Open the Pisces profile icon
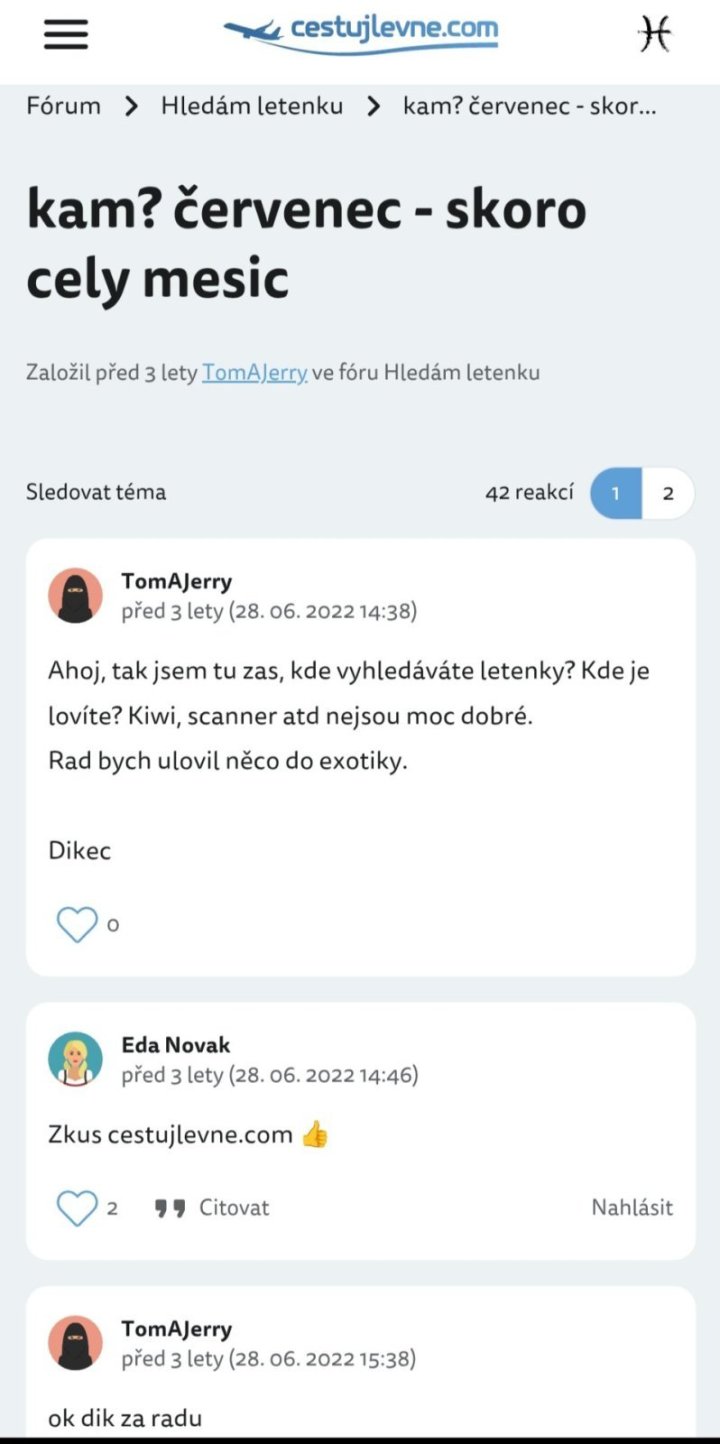This screenshot has width=720, height=1444. [654, 35]
